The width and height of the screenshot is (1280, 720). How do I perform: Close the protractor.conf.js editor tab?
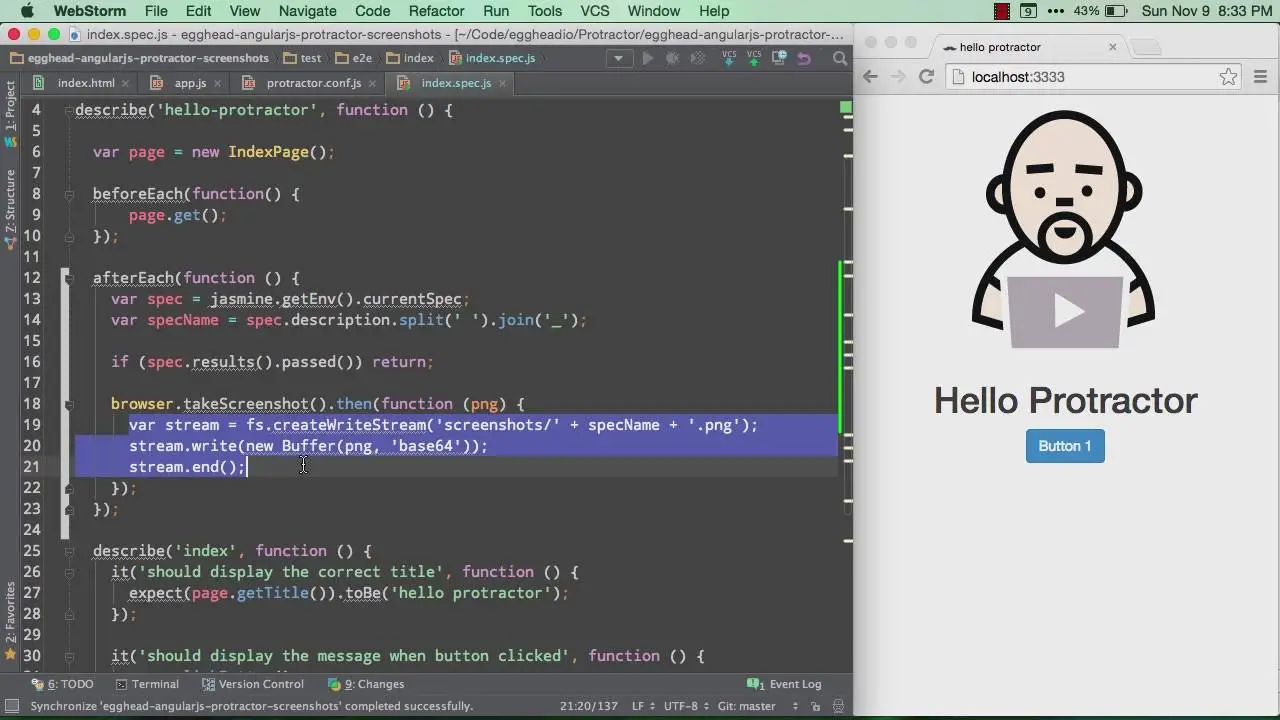coord(372,84)
